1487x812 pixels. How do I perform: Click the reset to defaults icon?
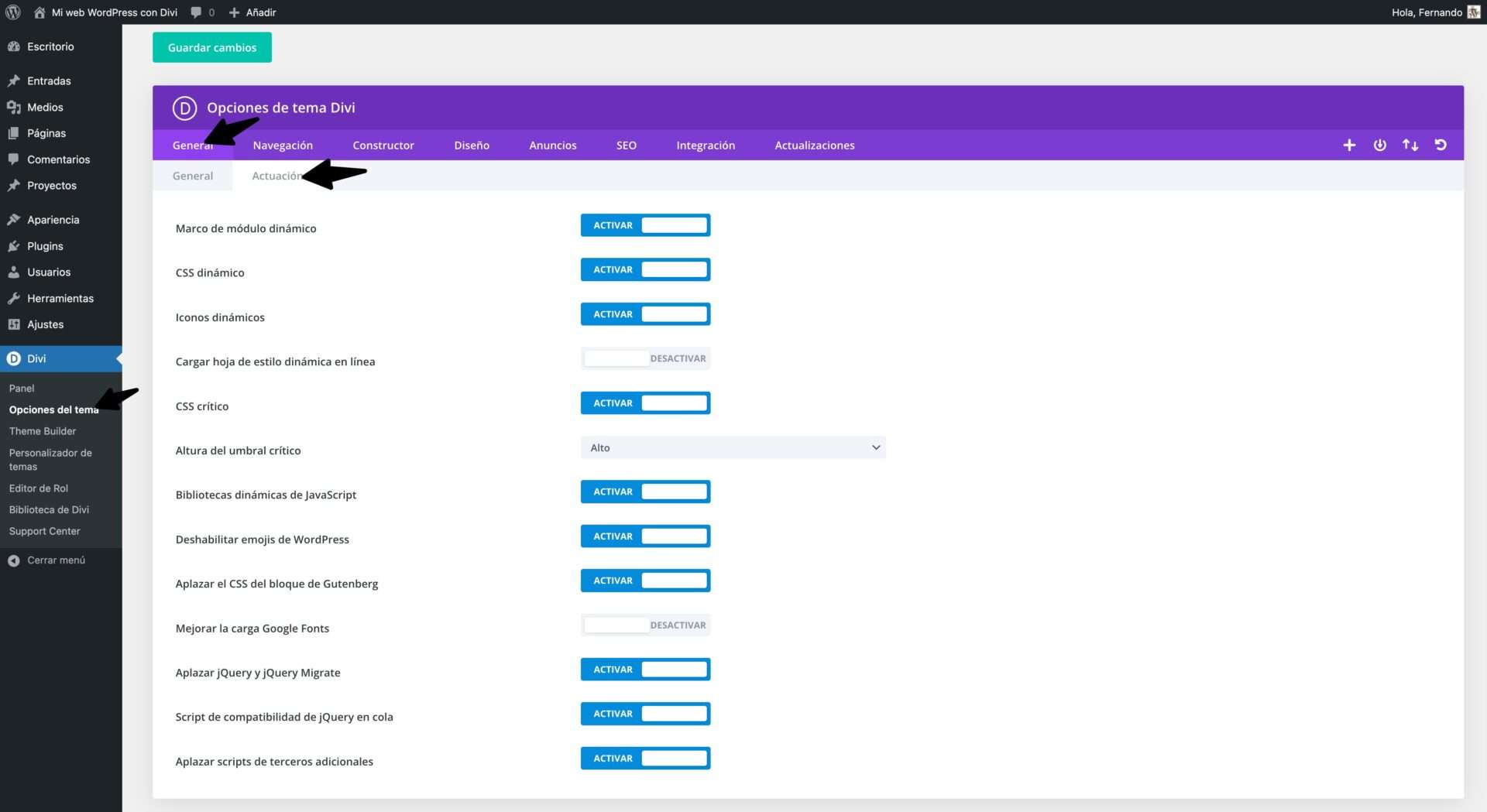[x=1441, y=145]
